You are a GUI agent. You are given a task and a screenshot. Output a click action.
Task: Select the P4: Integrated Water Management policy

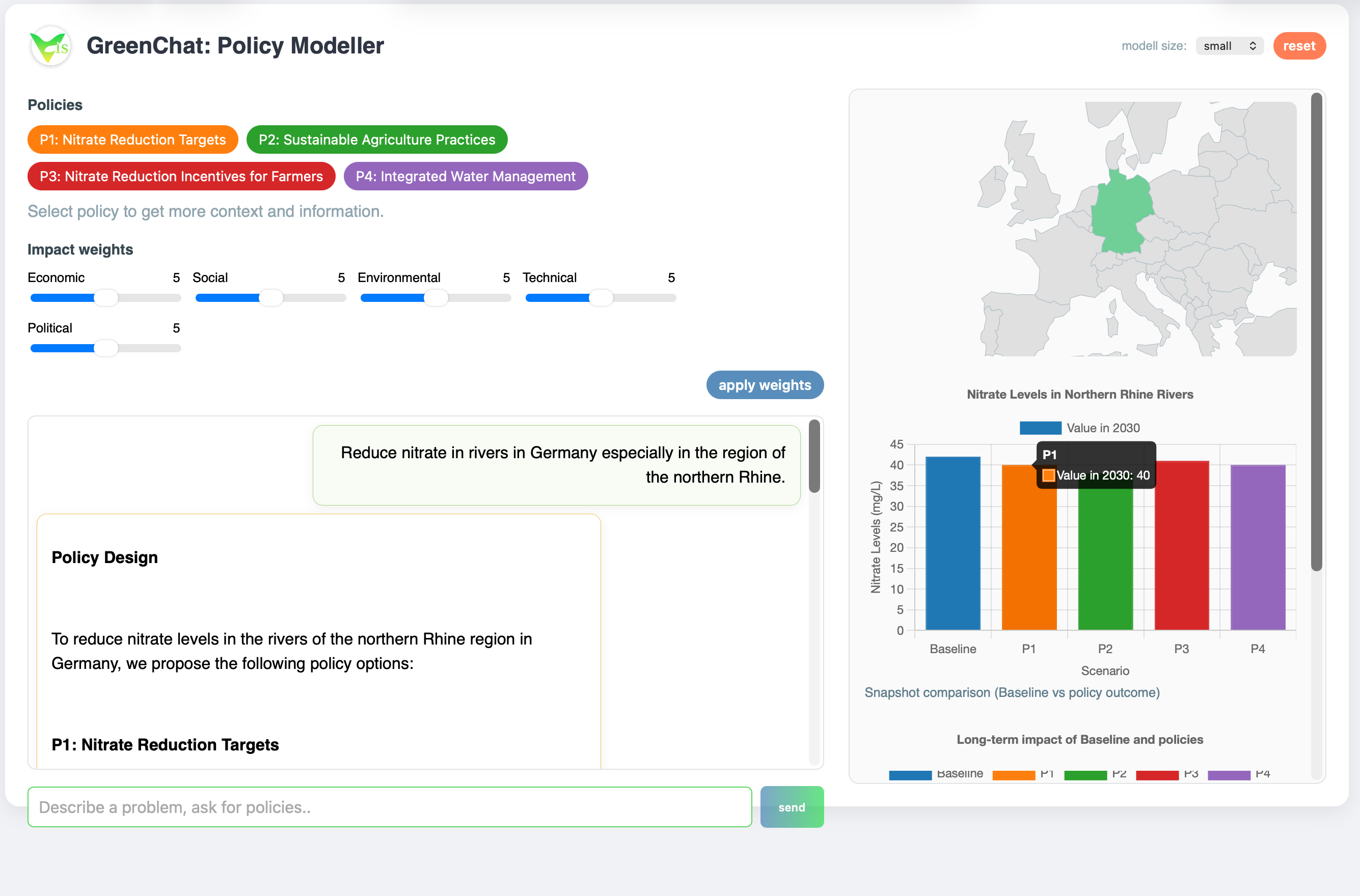466,176
